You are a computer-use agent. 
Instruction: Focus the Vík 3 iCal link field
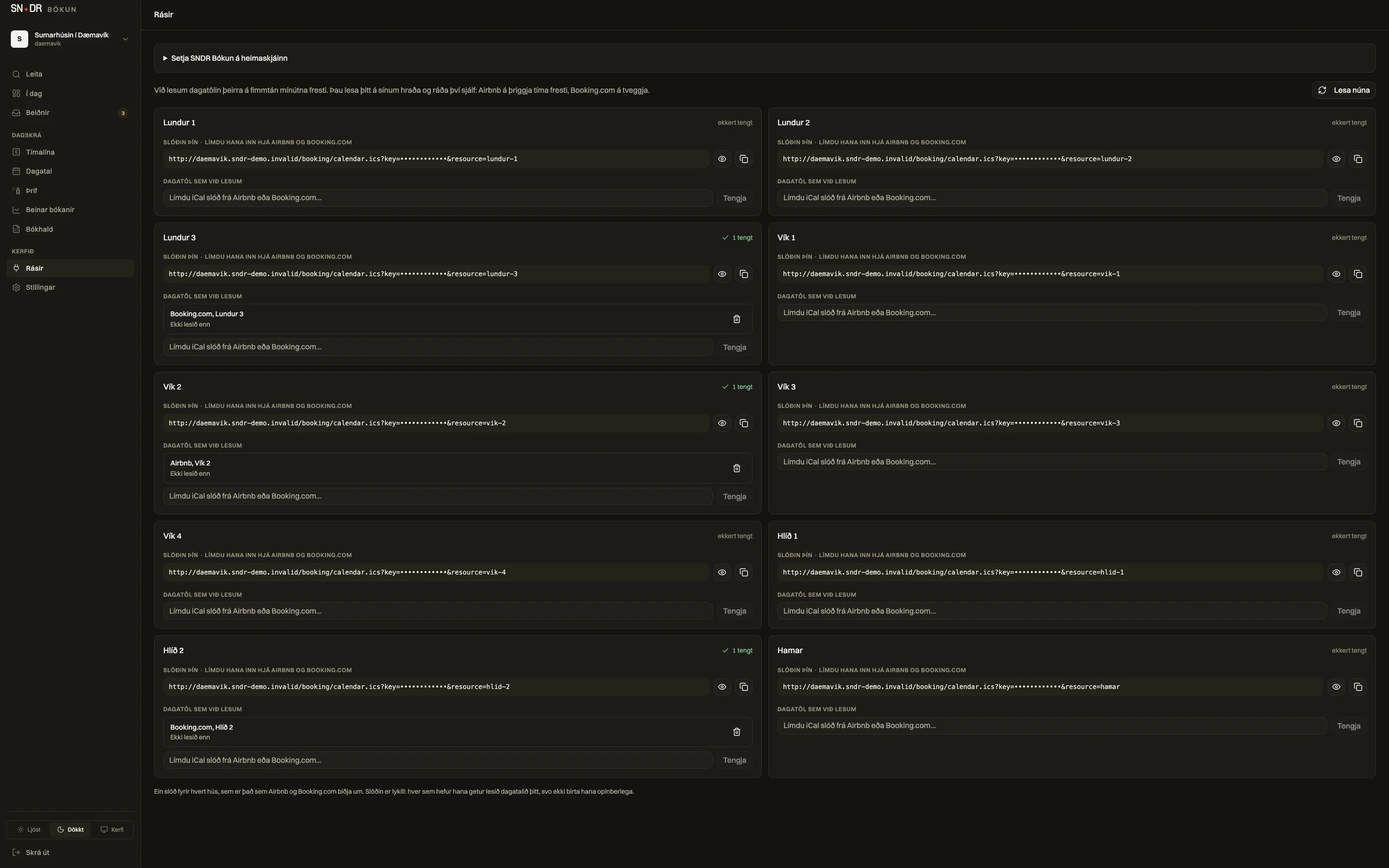(1052, 462)
